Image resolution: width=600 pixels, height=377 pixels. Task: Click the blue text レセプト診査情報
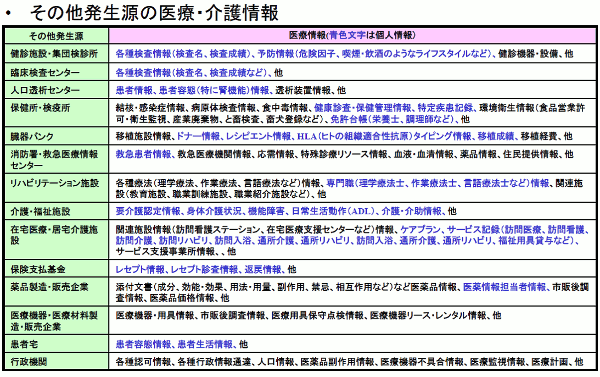204,269
